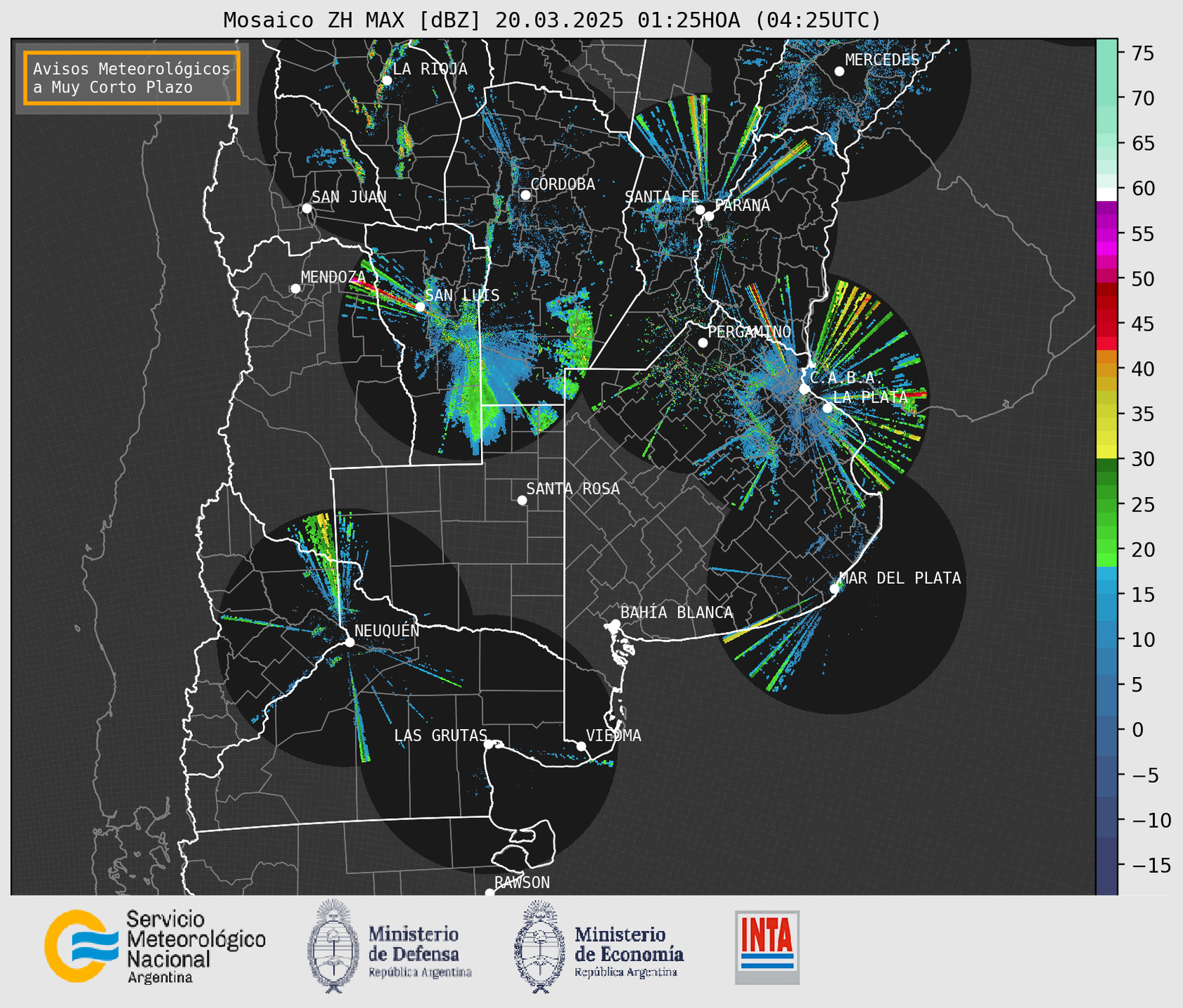Viewport: 1183px width, 1008px height.
Task: Click the LA RIOJA city marker dot
Action: point(387,81)
